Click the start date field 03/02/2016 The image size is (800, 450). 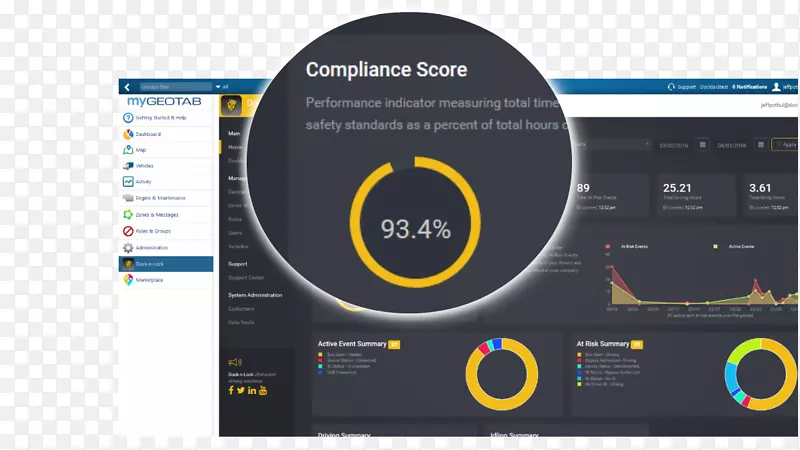[x=673, y=145]
